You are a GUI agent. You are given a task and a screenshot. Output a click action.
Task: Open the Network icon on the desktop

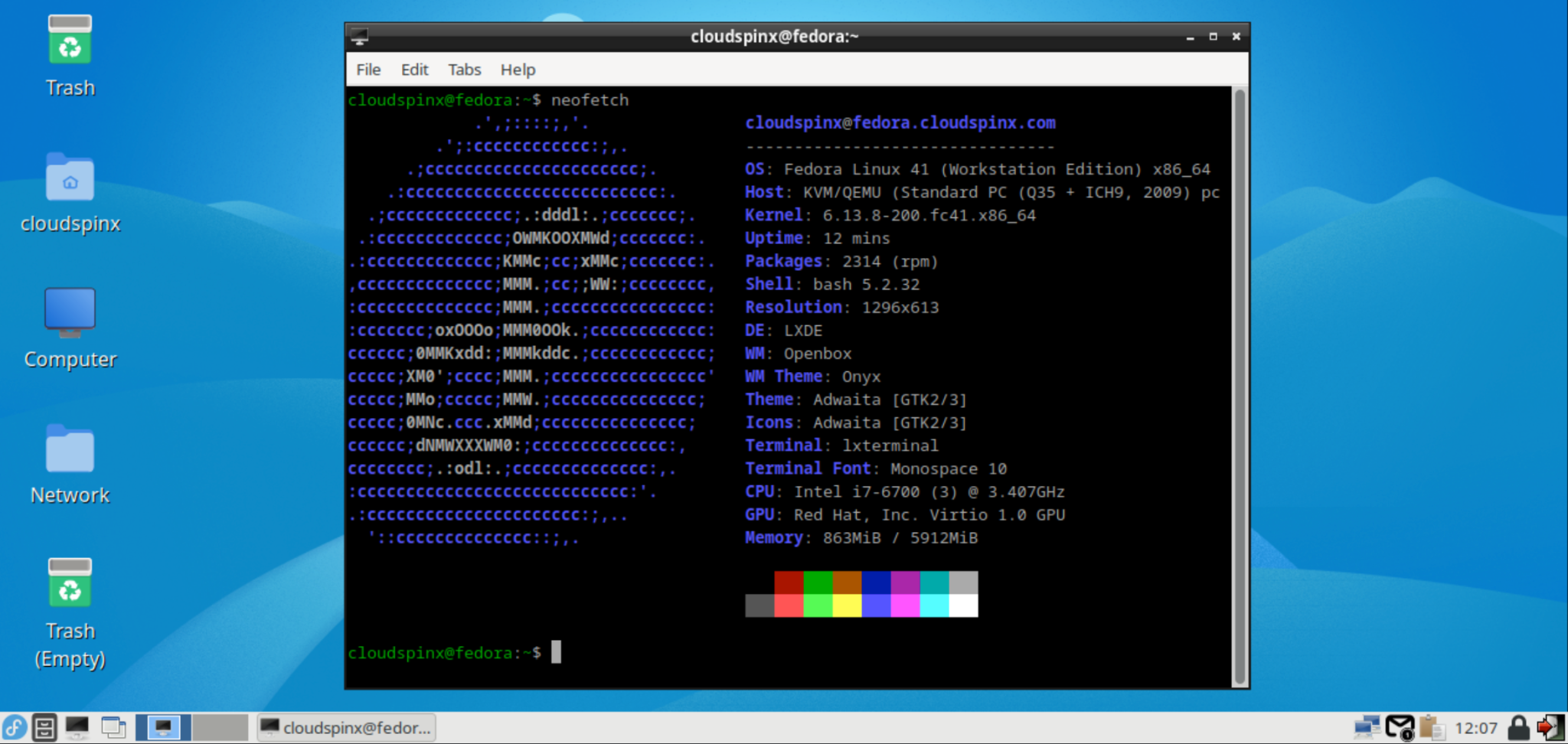tap(69, 449)
